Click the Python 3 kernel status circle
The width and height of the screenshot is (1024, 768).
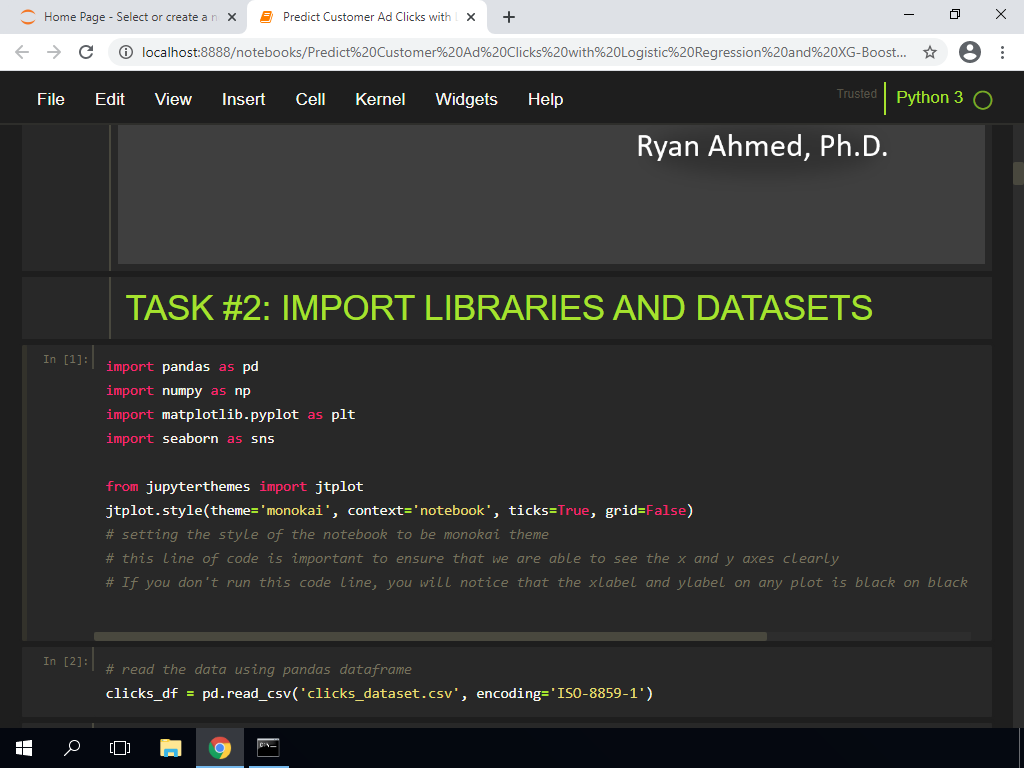click(x=983, y=100)
